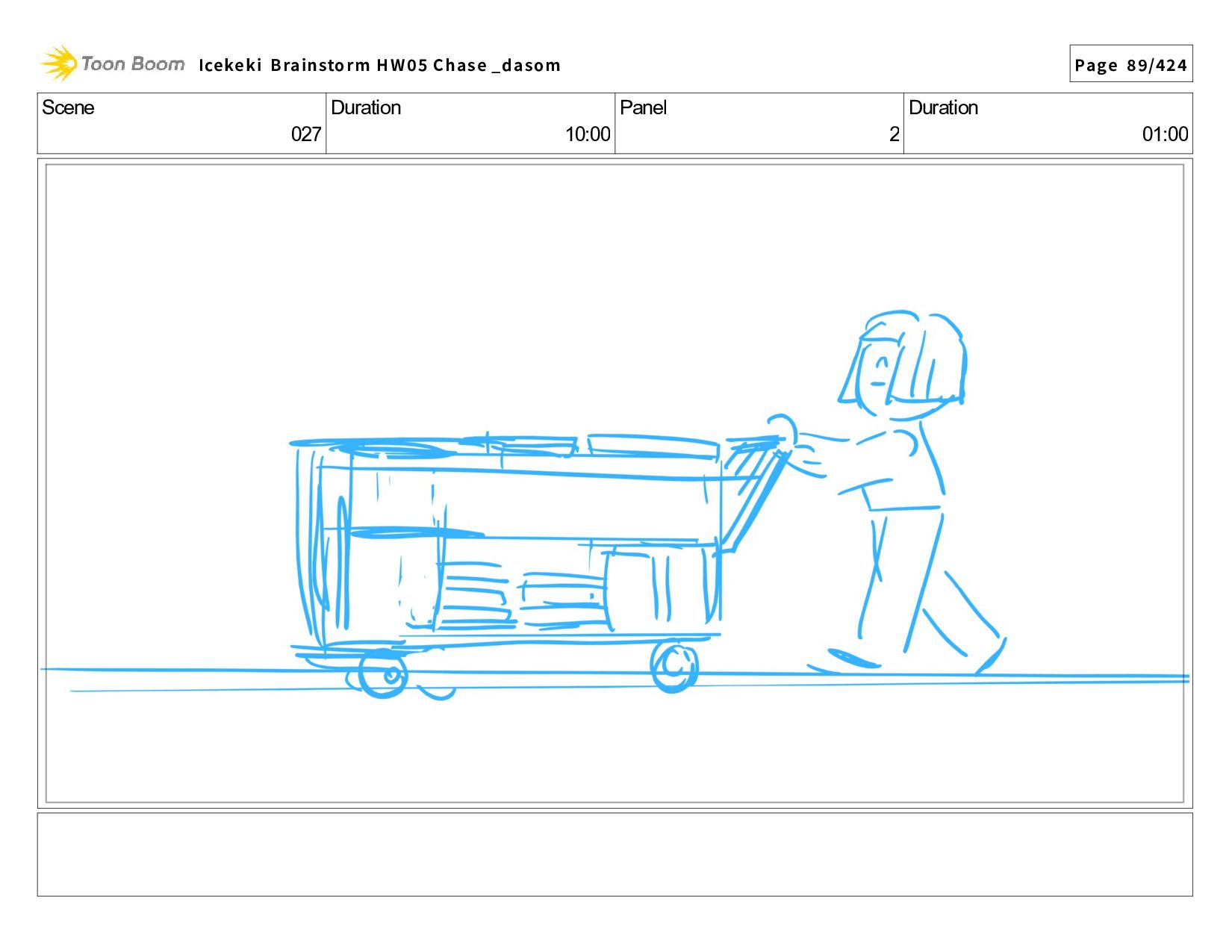Image resolution: width=1232 pixels, height=952 pixels.
Task: Click the 'Page 89/424' box
Action: [x=1130, y=64]
